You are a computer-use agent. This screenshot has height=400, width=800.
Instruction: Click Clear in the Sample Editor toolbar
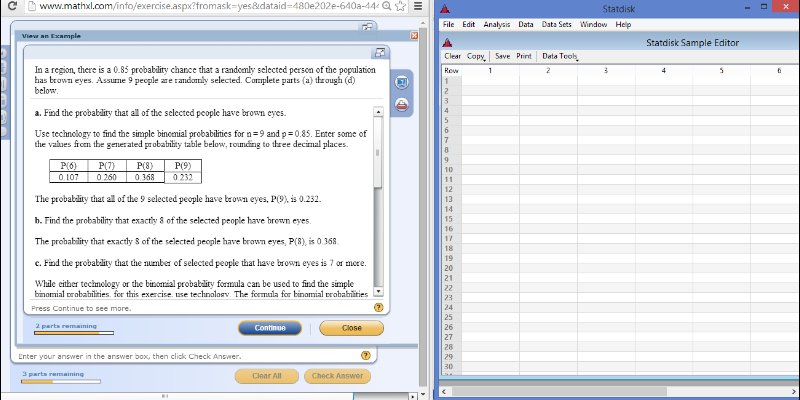[452, 56]
